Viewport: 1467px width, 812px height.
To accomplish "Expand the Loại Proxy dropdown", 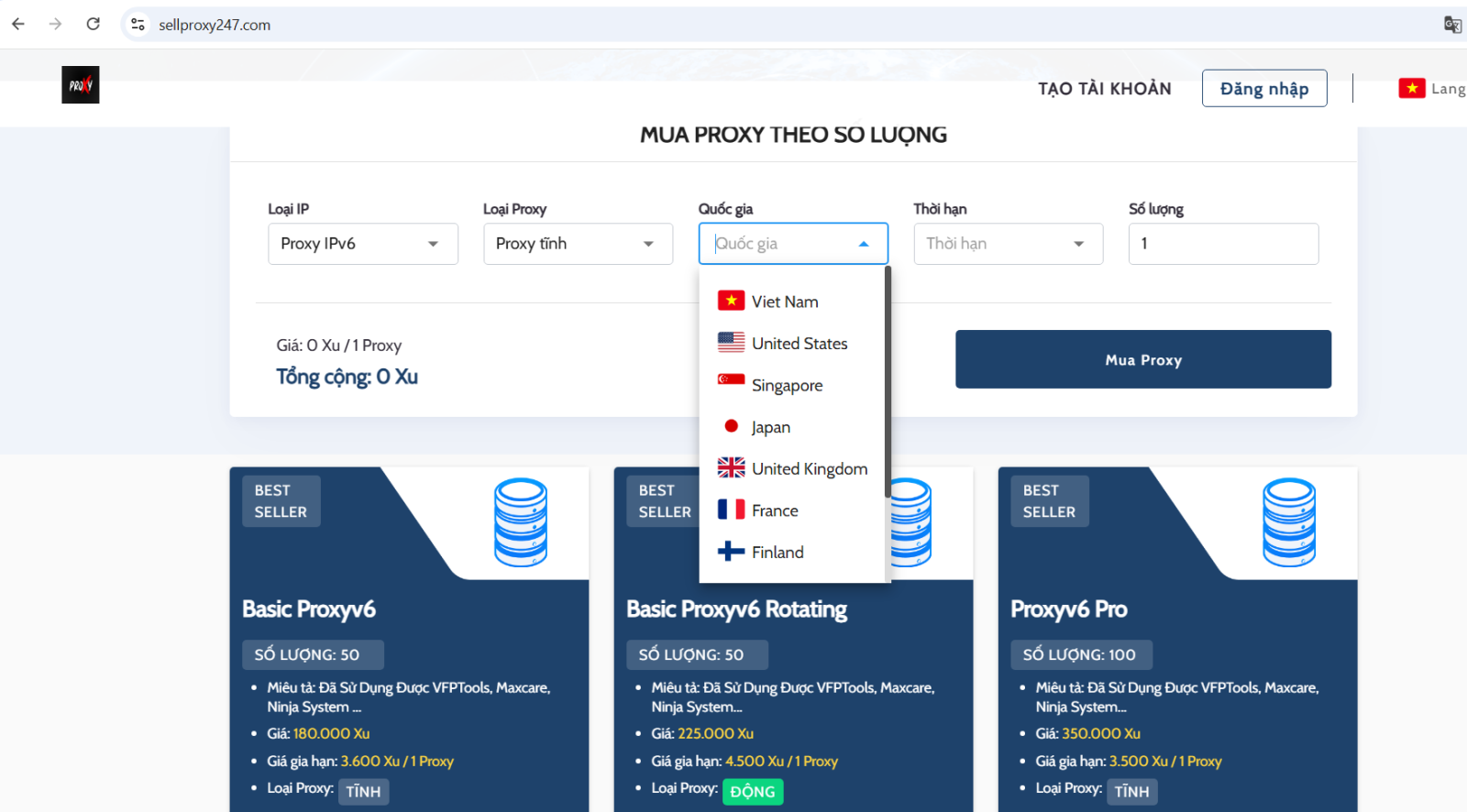I will pyautogui.click(x=578, y=244).
